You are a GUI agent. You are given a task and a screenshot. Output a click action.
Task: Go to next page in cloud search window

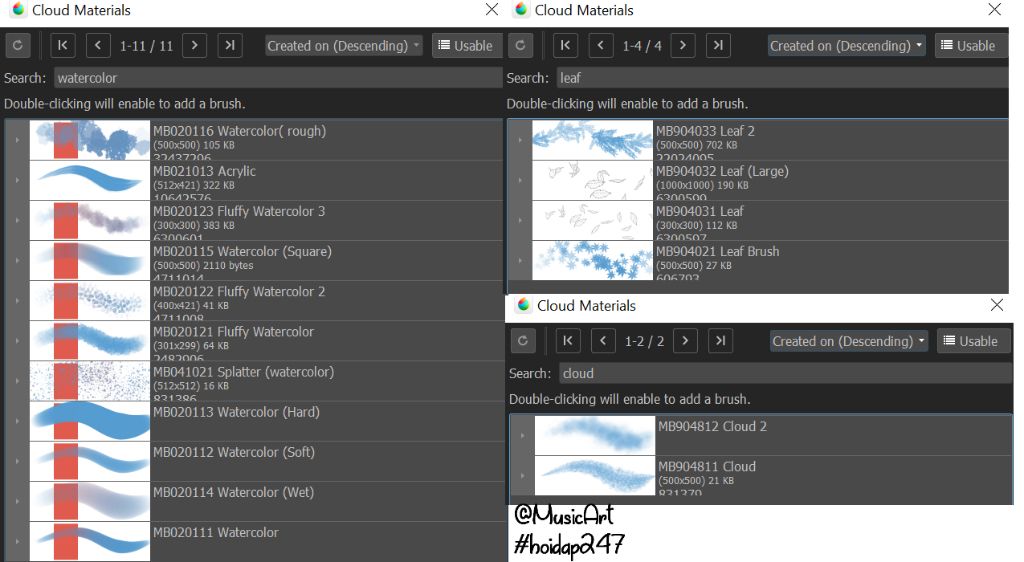point(685,341)
